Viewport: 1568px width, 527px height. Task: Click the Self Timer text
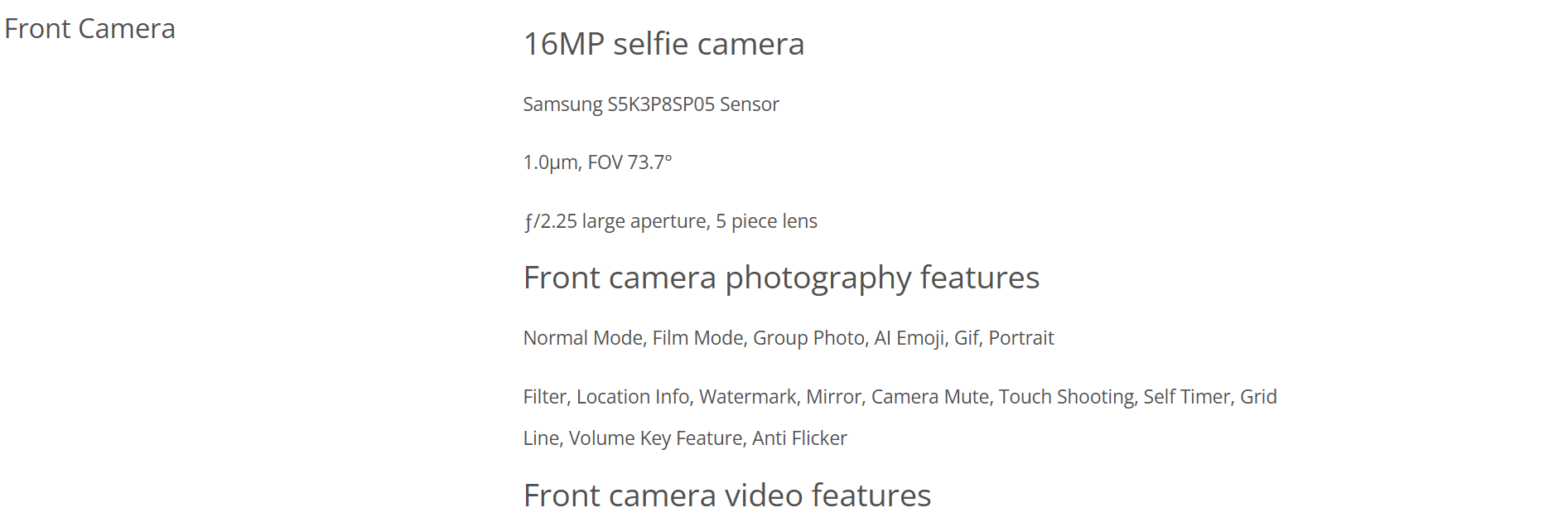pyautogui.click(x=1187, y=397)
